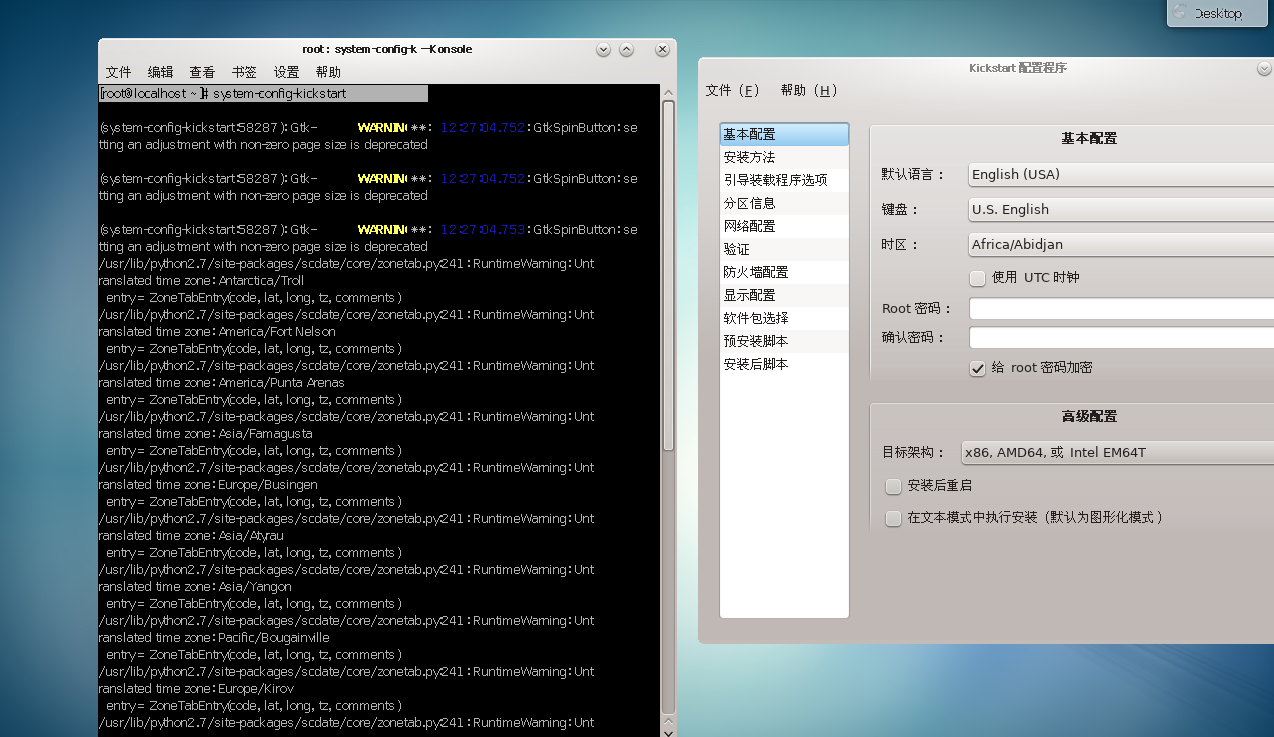Click the system-config-kickstart command line in terminal
The image size is (1274, 737).
coord(263,93)
